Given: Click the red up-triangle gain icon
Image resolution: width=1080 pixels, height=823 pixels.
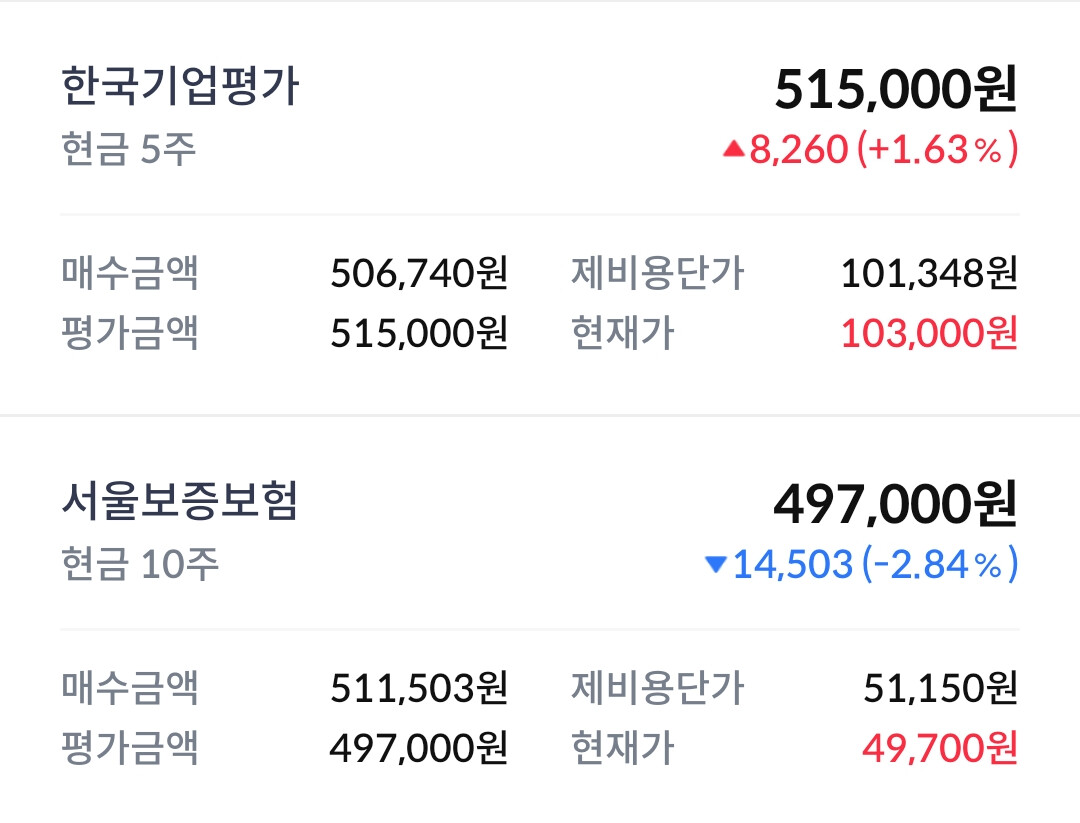Looking at the screenshot, I should tap(733, 150).
